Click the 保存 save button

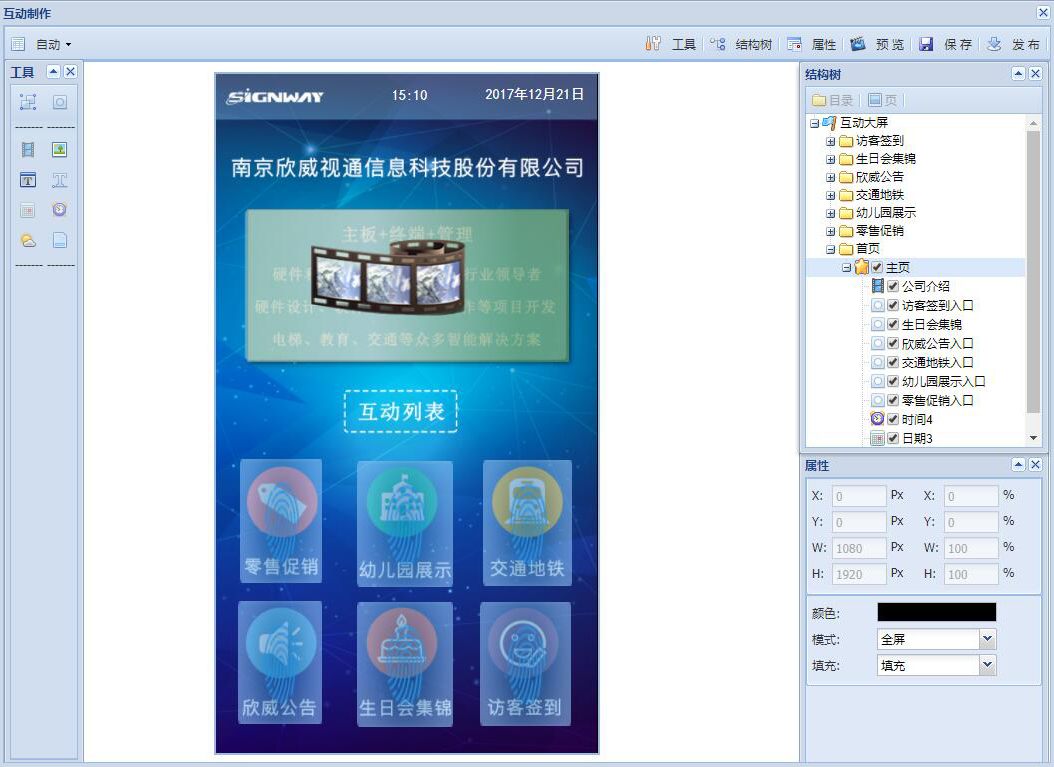tap(946, 45)
